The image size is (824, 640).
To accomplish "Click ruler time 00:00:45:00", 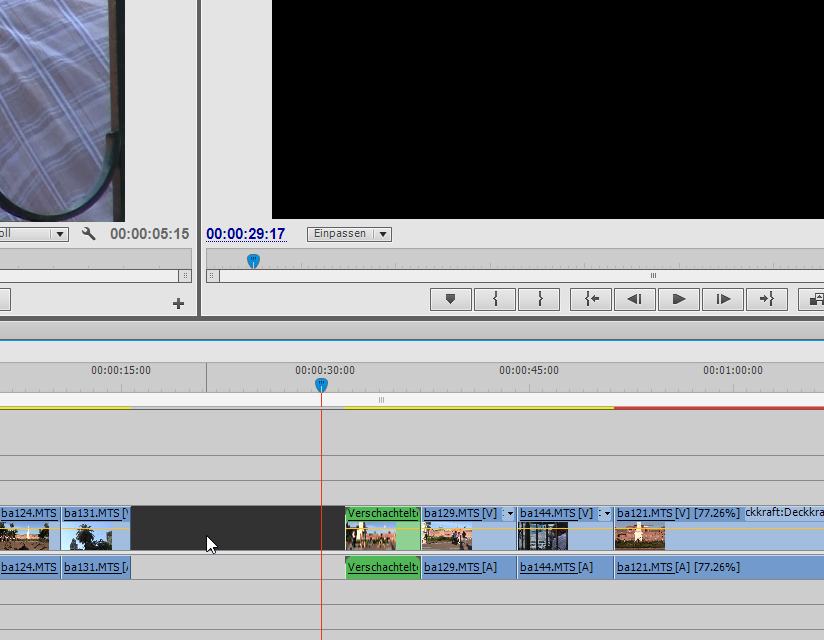I will 529,370.
